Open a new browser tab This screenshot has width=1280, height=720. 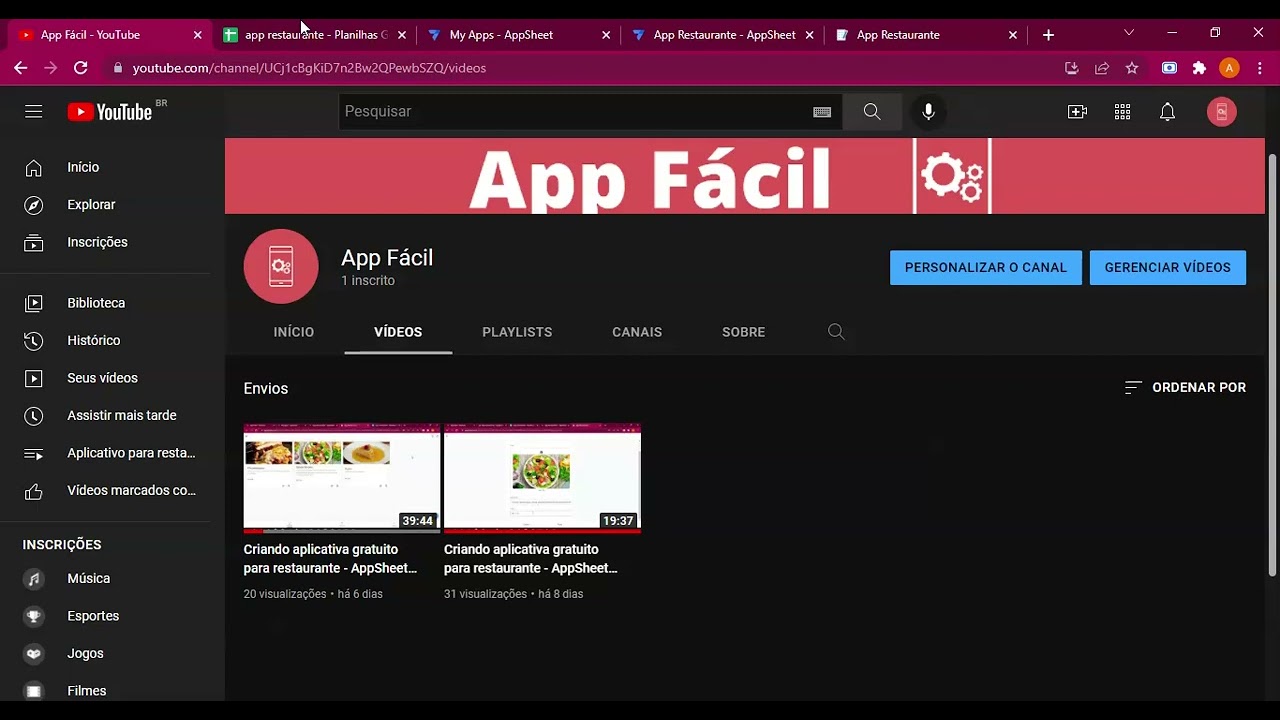[1048, 35]
